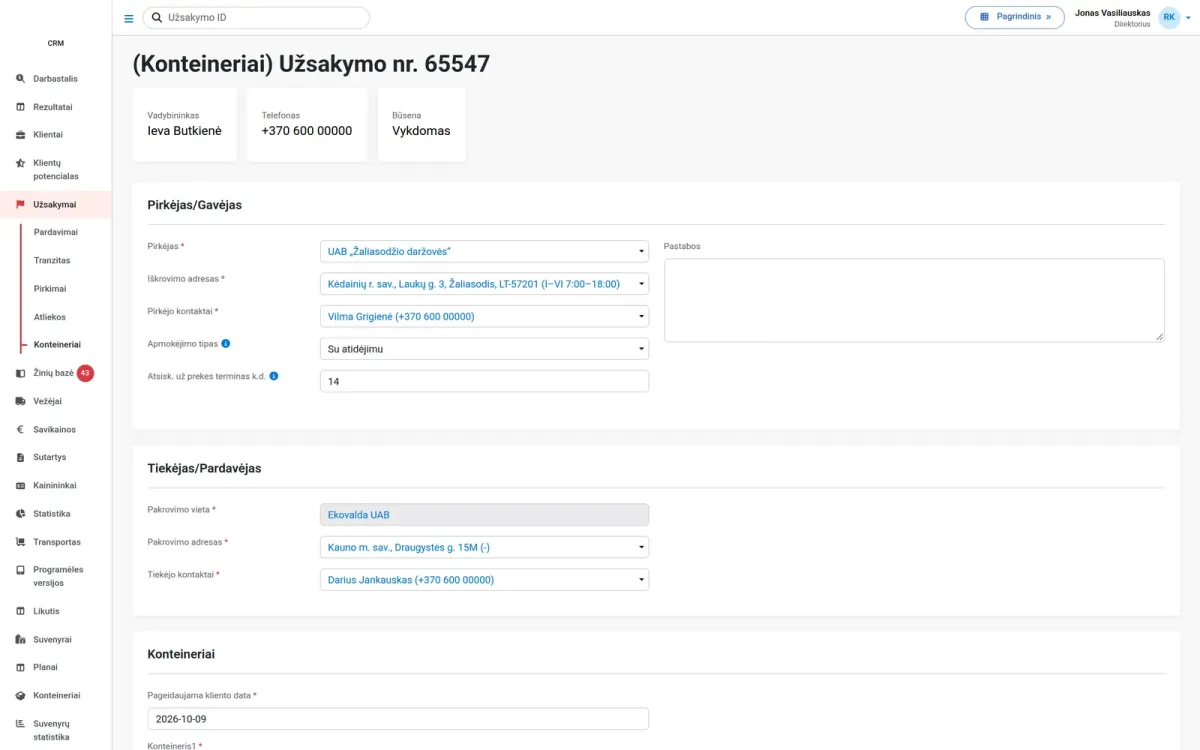Image resolution: width=1200 pixels, height=750 pixels.
Task: Click info icon next to Atsisk. už prekes terminas
Action: pos(274,377)
